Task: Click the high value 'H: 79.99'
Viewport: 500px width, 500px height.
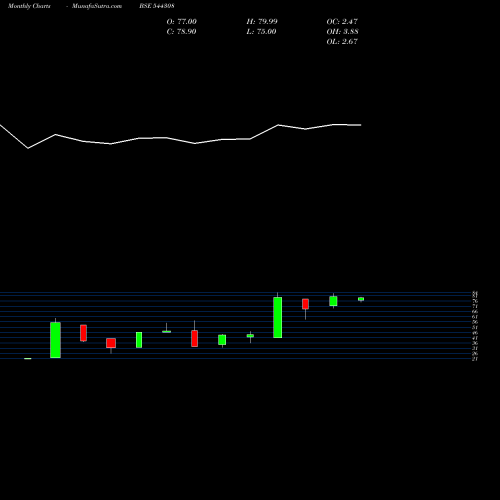Action: (262, 22)
